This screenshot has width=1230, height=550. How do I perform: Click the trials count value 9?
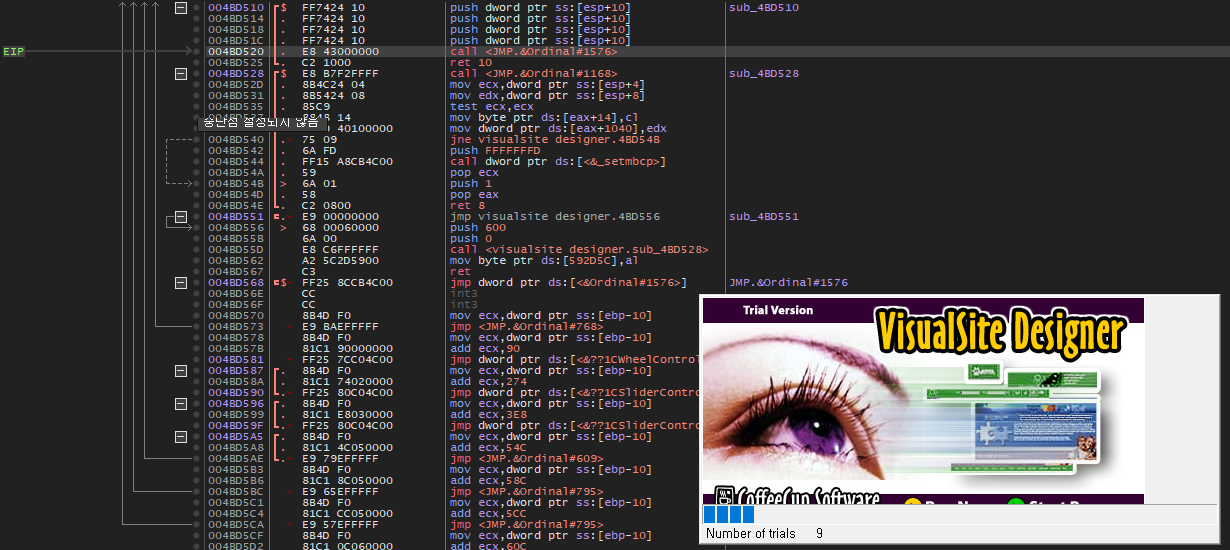click(x=819, y=534)
